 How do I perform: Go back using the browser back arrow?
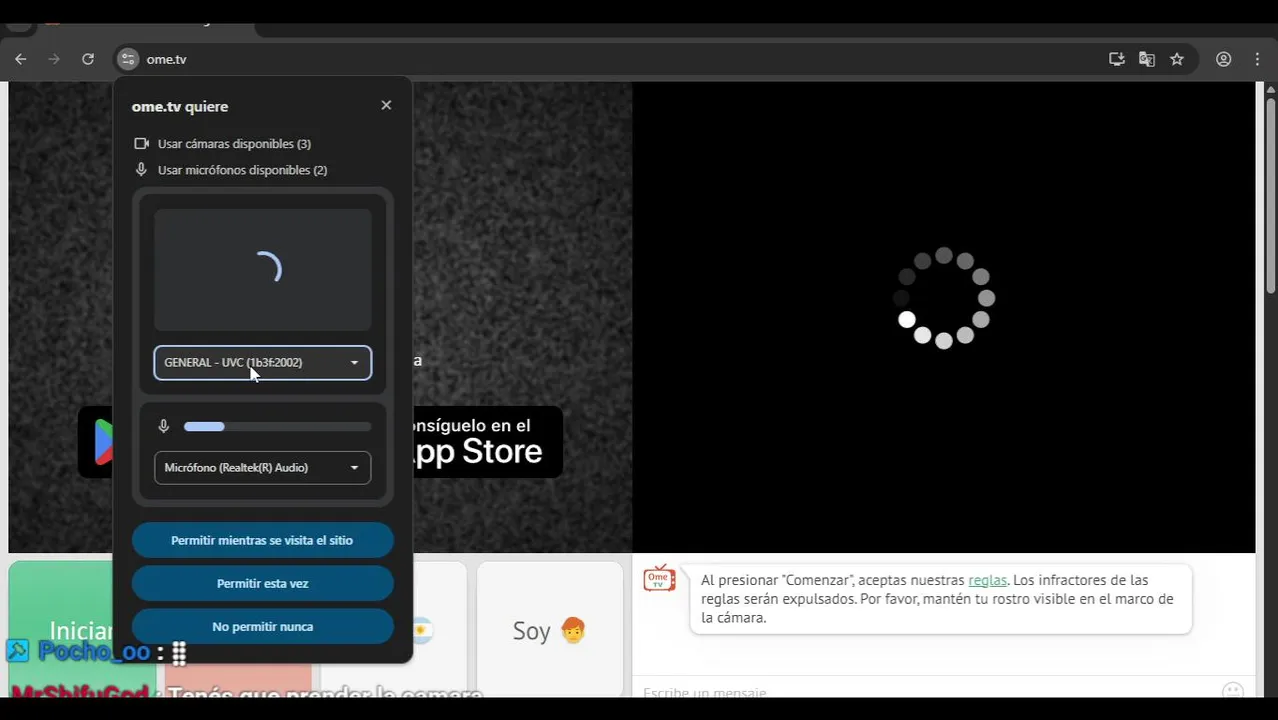coord(20,59)
